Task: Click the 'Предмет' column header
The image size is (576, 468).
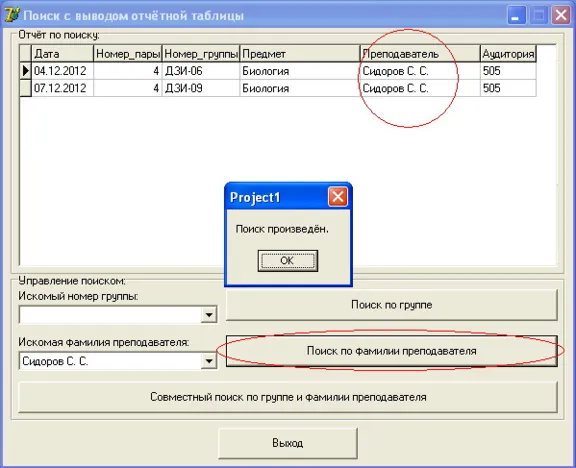Action: pyautogui.click(x=300, y=54)
